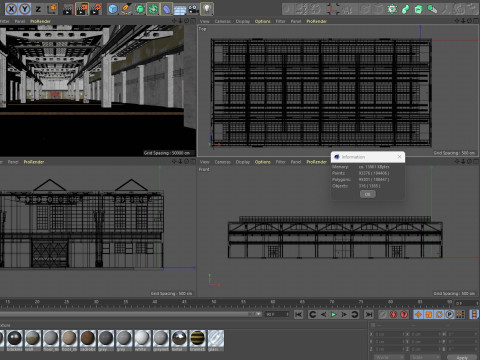This screenshot has height=360, width=480.
Task: Open ProRender menu in Top viewport
Action: 316,21
